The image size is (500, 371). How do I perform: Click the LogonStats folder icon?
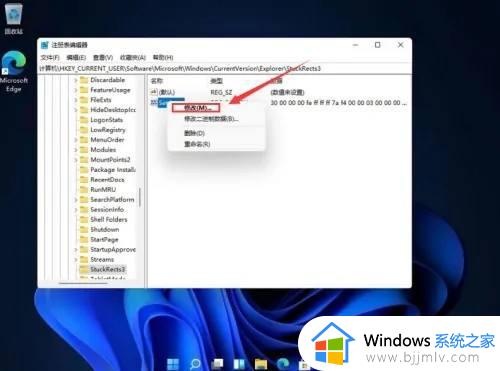pos(84,120)
